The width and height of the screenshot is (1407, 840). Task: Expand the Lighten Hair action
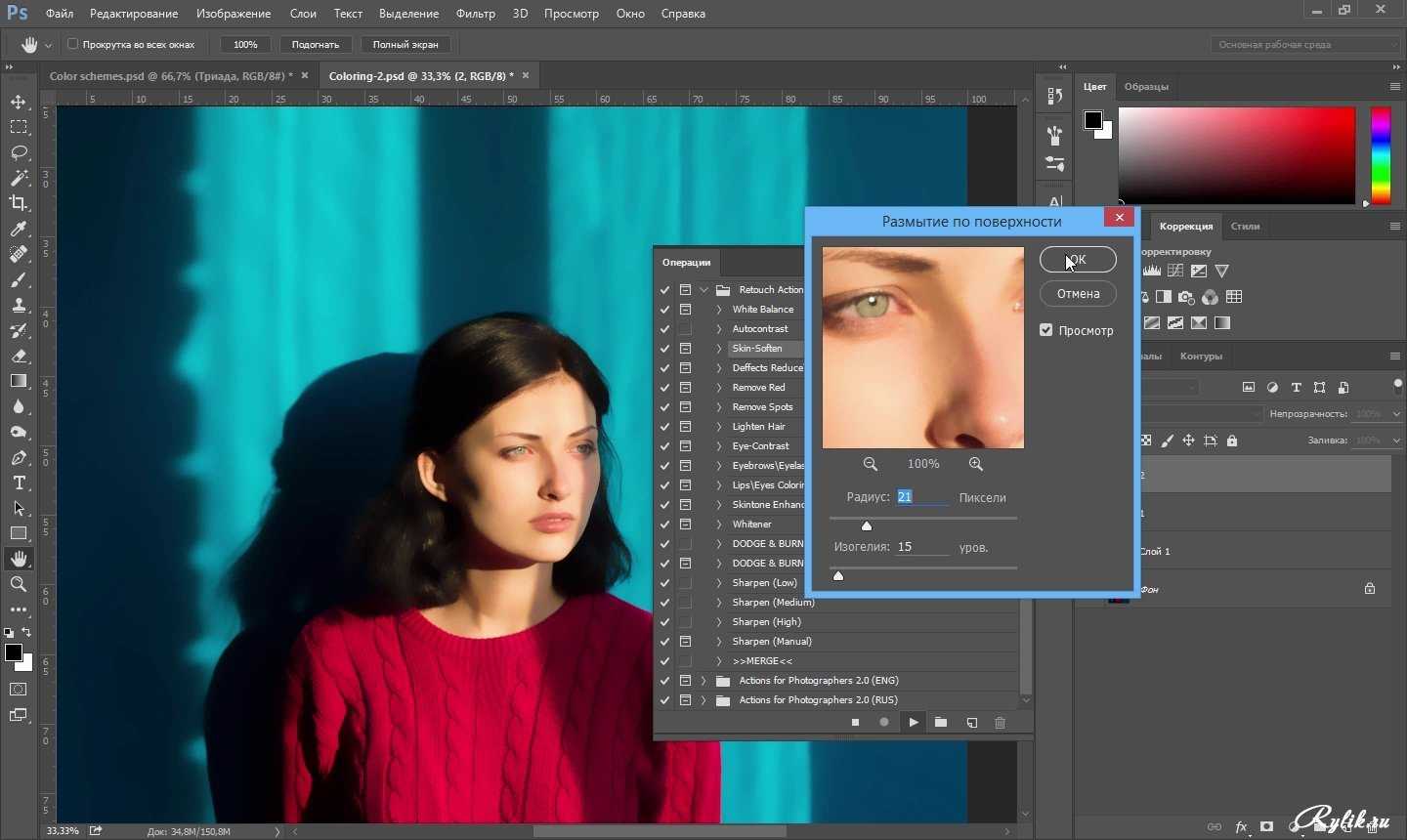point(719,427)
